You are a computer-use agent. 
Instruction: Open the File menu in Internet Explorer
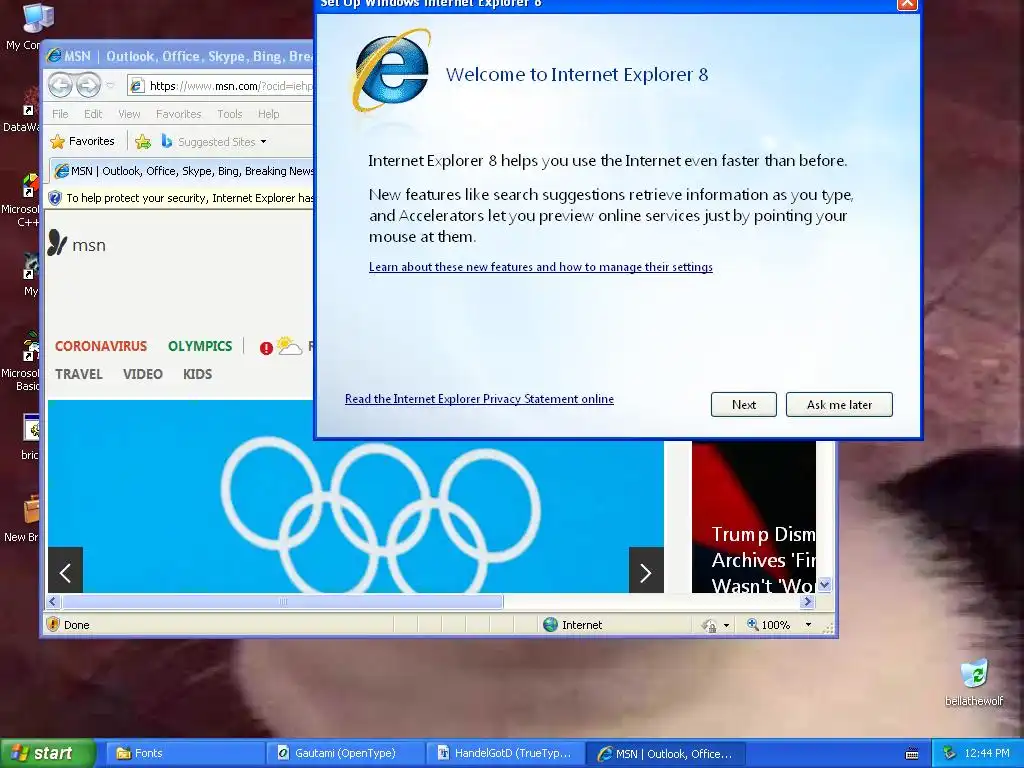[60, 114]
